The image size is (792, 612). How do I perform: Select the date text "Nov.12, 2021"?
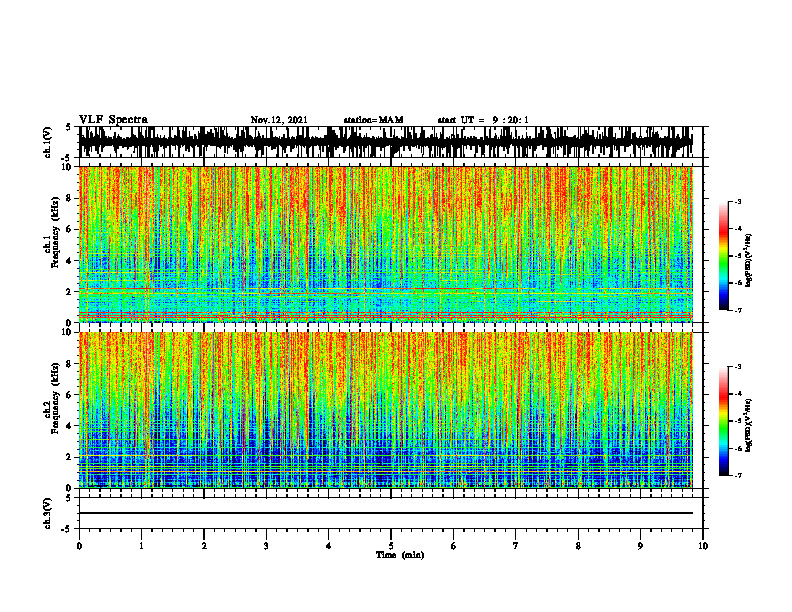(279, 120)
